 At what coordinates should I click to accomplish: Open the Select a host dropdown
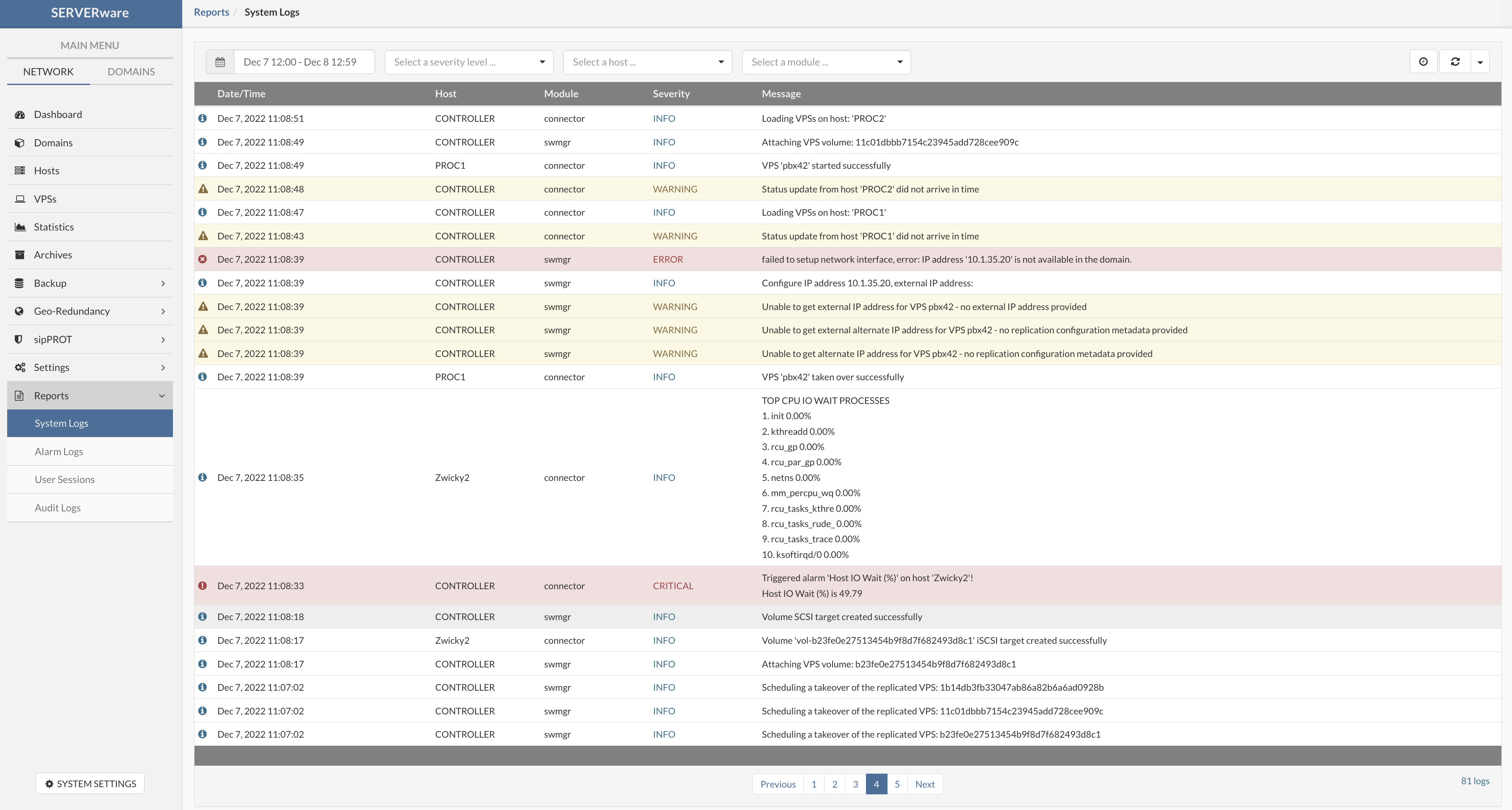click(647, 62)
